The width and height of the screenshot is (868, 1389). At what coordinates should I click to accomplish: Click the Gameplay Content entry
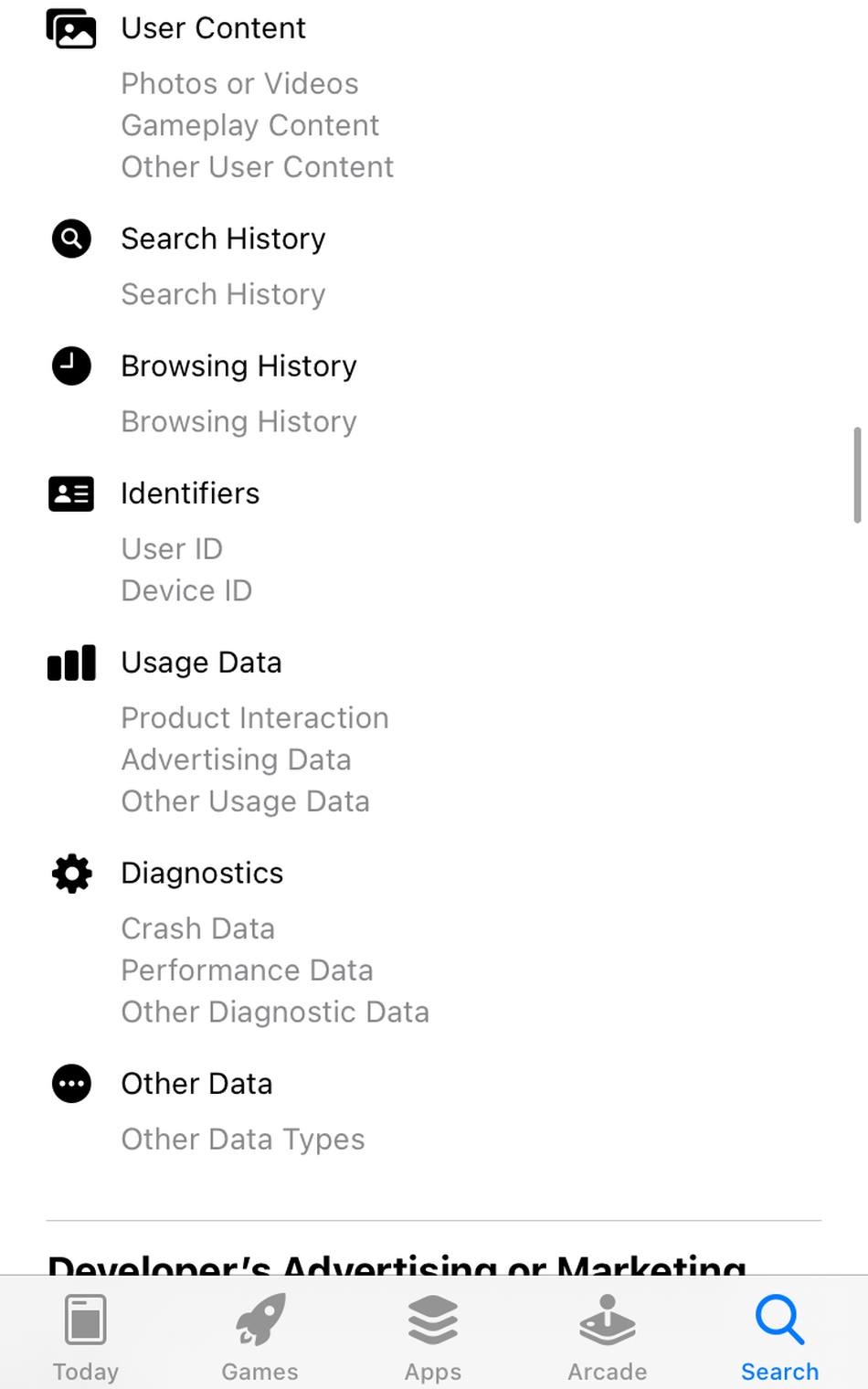pos(249,126)
